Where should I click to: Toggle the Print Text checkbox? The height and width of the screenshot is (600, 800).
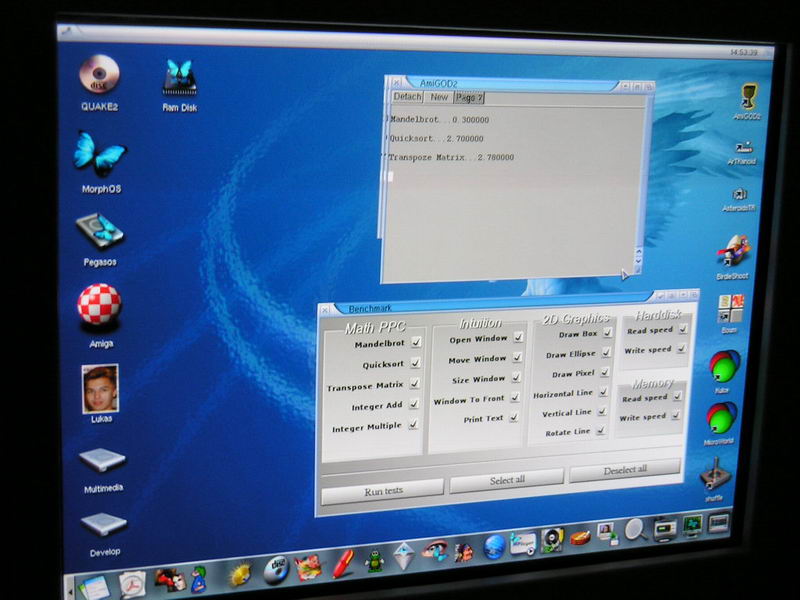(514, 417)
